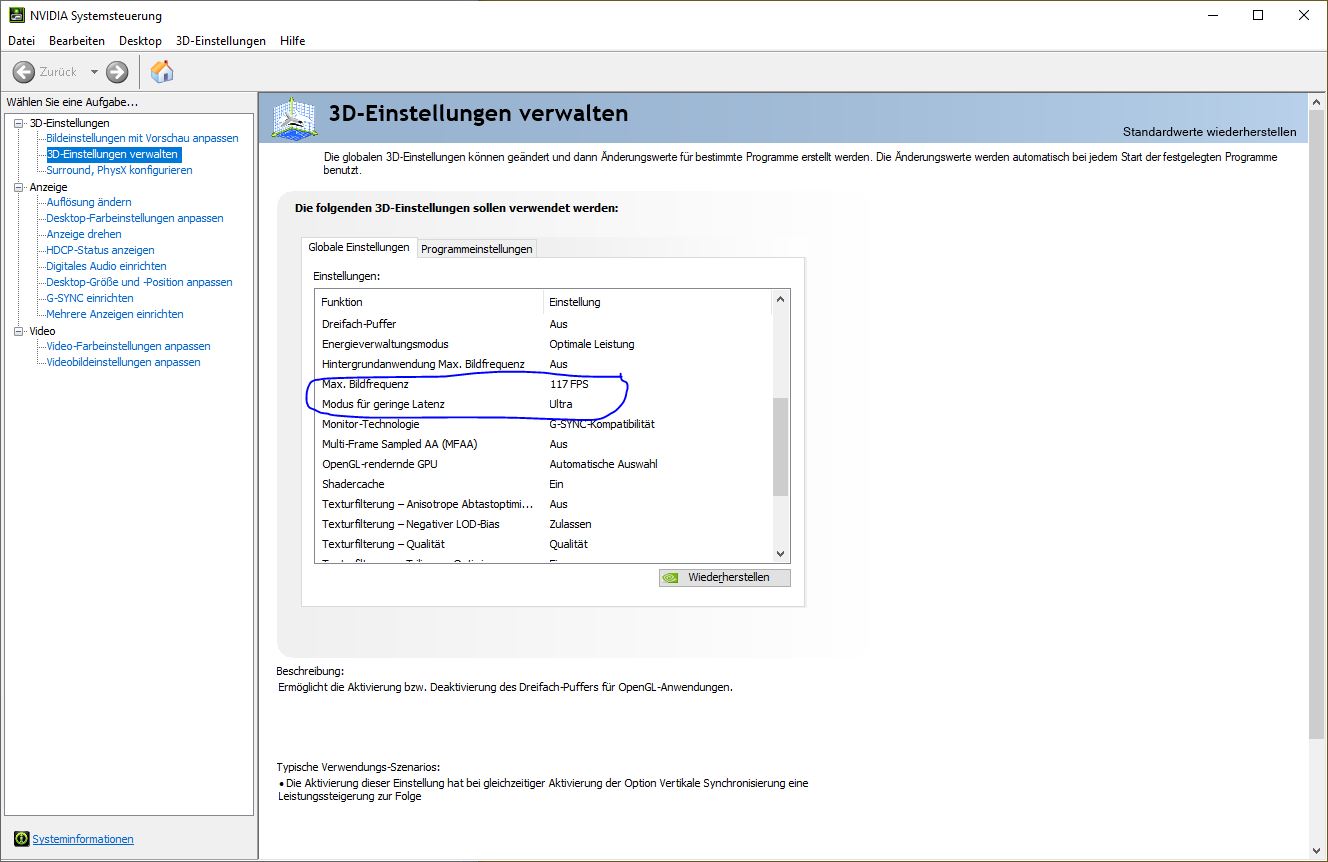Open Auflösung ändern
This screenshot has width=1328, height=862.
89,202
